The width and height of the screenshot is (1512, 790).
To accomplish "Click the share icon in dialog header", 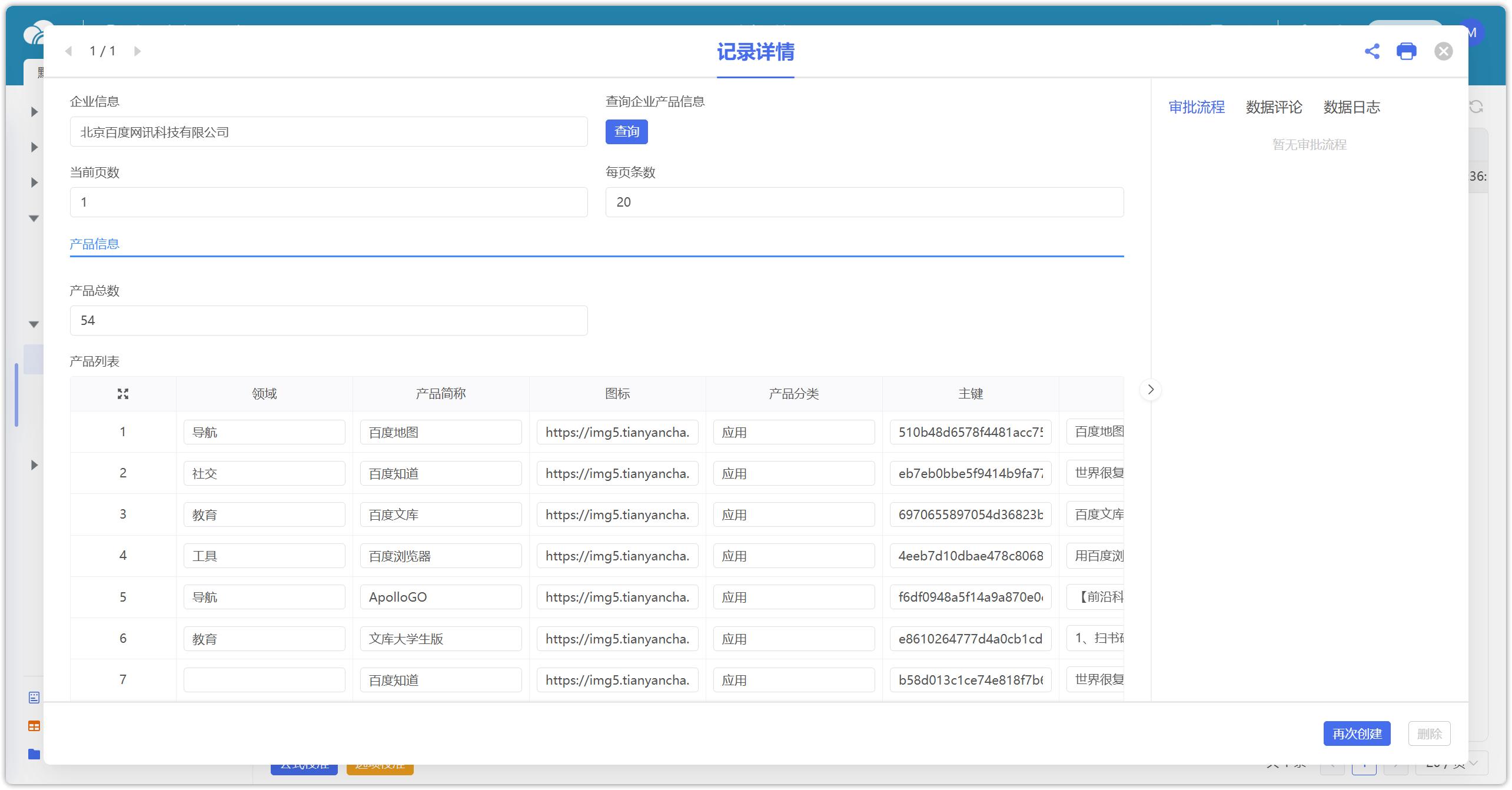I will coord(1371,51).
